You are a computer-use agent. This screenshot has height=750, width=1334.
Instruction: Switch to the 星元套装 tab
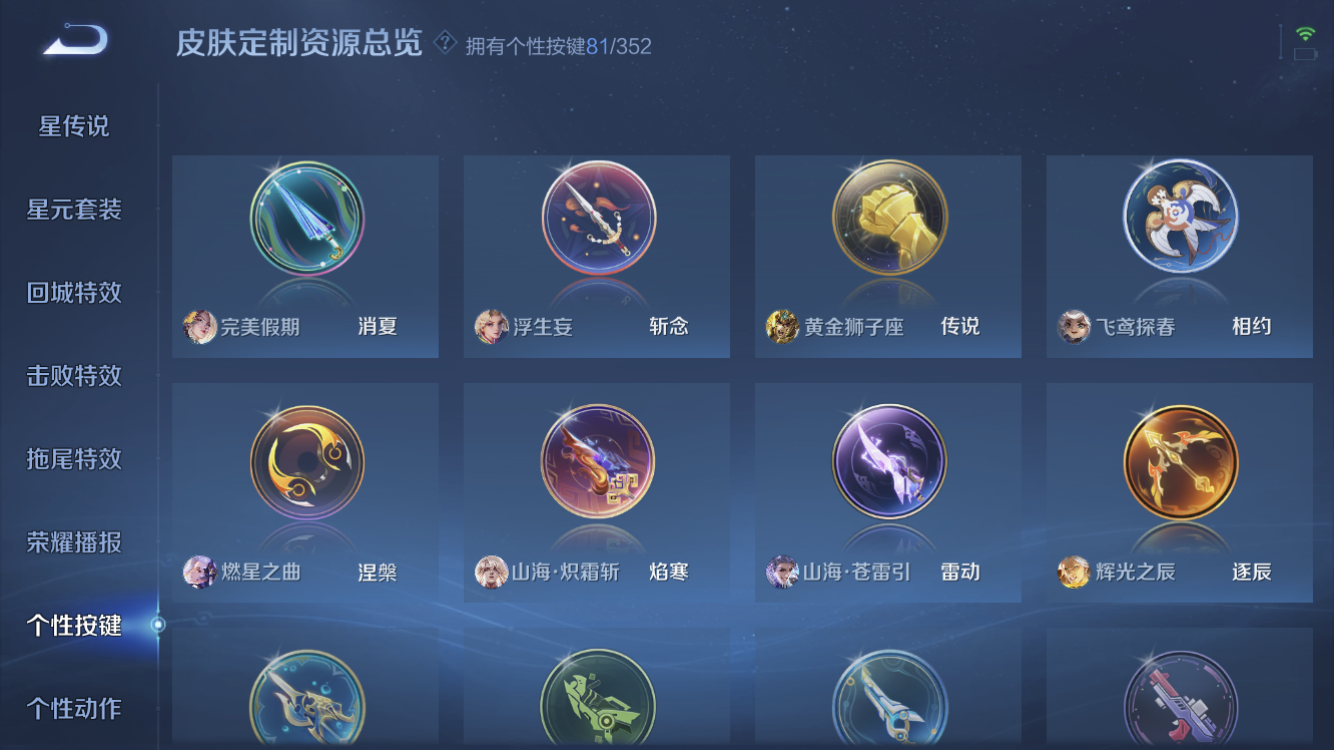74,210
